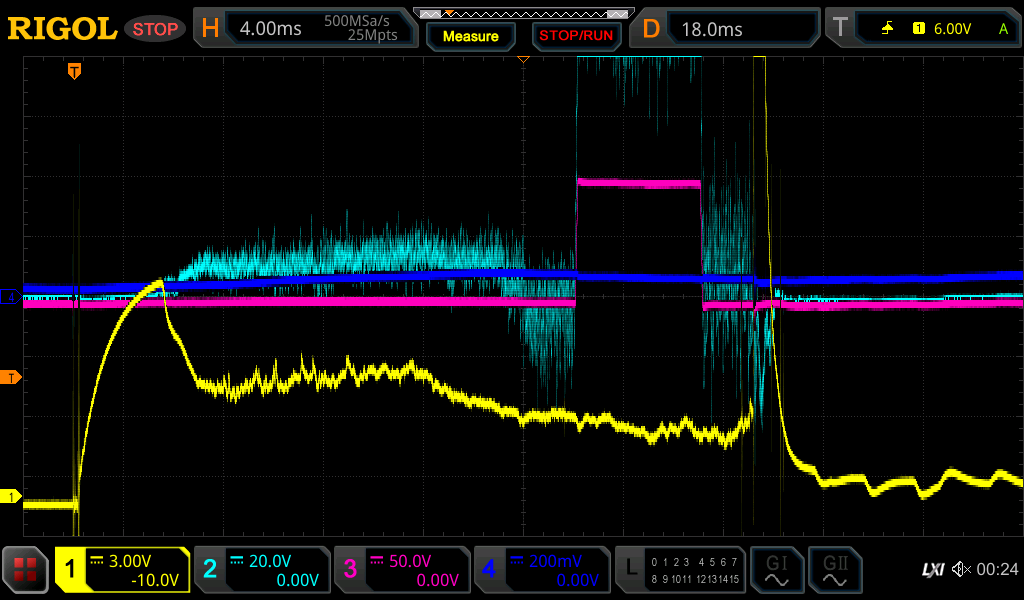Viewport: 1024px width, 600px height.
Task: Click the GI waveform generator icon
Action: coord(776,569)
